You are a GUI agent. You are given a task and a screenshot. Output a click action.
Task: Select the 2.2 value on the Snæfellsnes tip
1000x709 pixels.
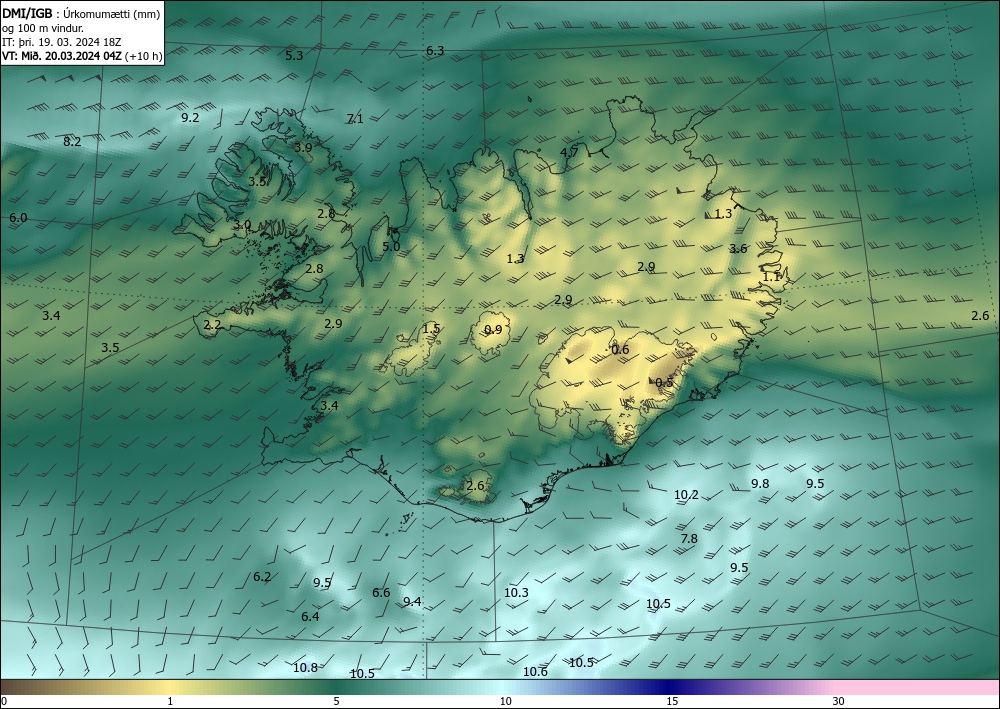click(x=212, y=325)
